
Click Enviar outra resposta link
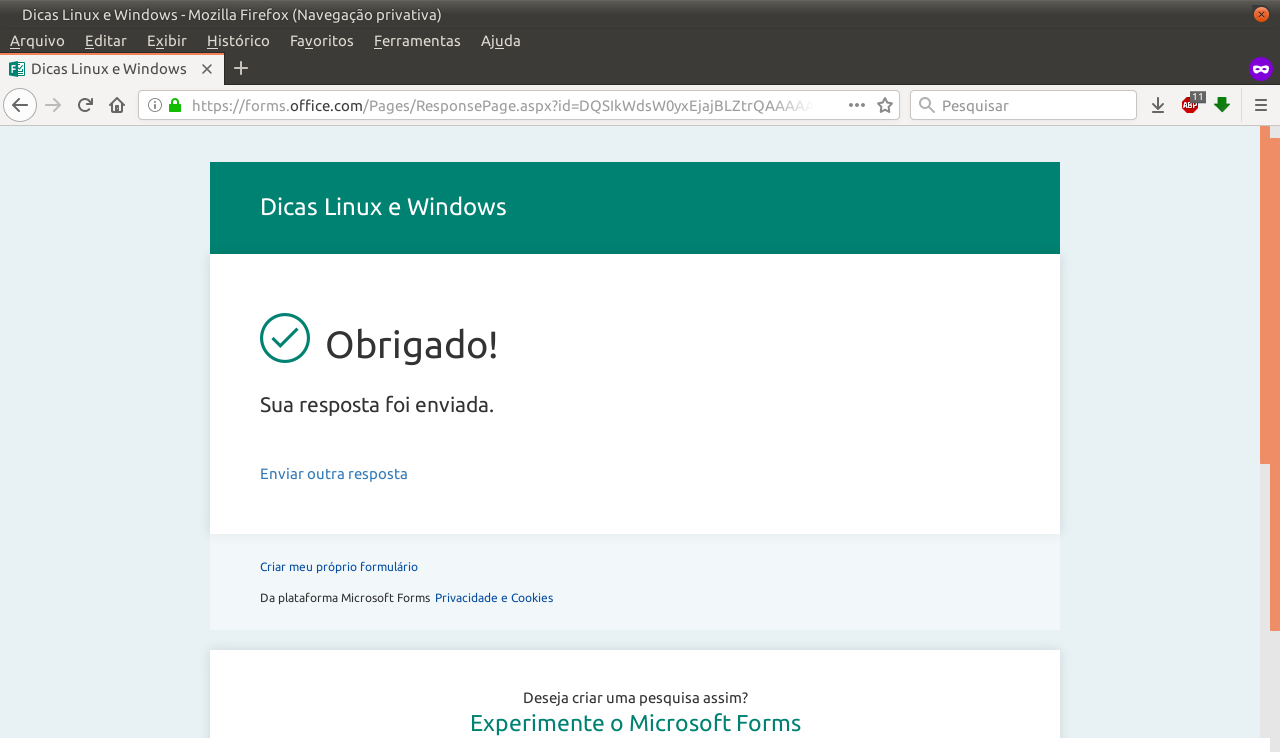coord(333,473)
